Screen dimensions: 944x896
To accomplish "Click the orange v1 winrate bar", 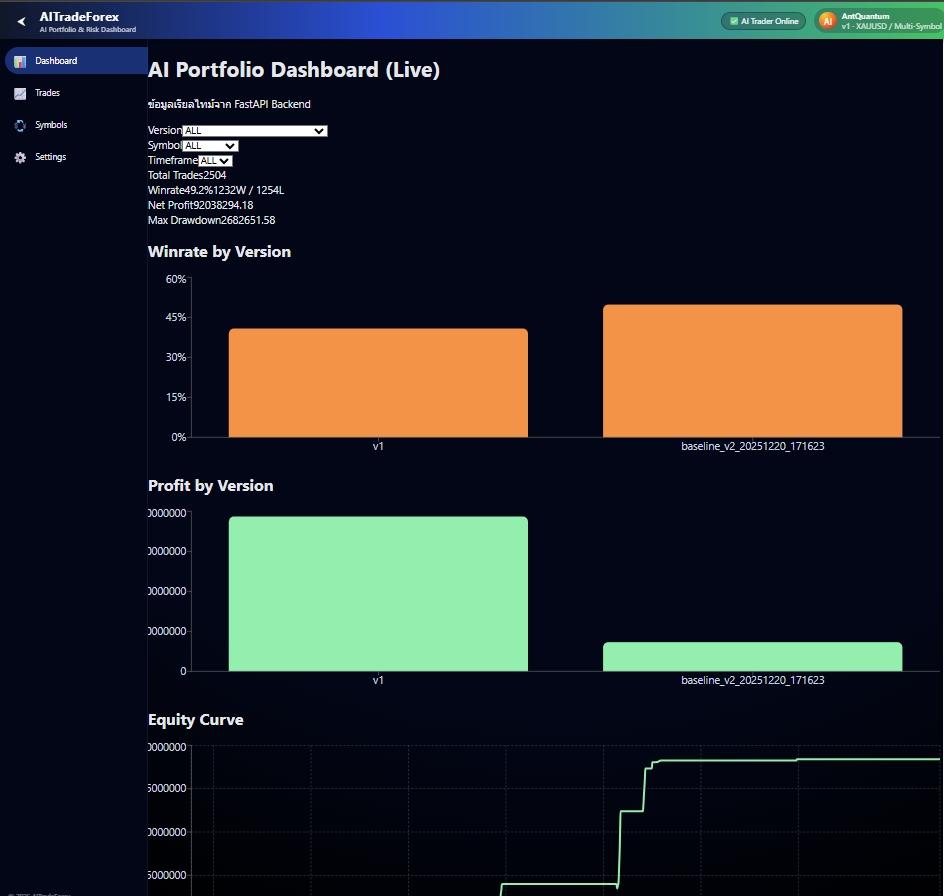I will [378, 382].
